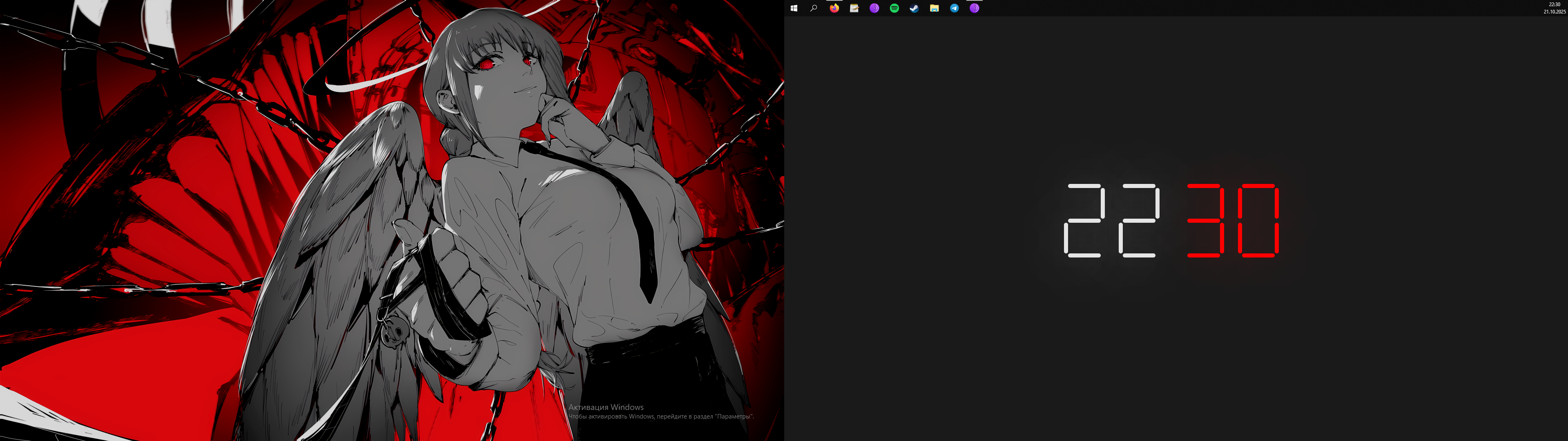Open the Windows Start menu

point(794,9)
